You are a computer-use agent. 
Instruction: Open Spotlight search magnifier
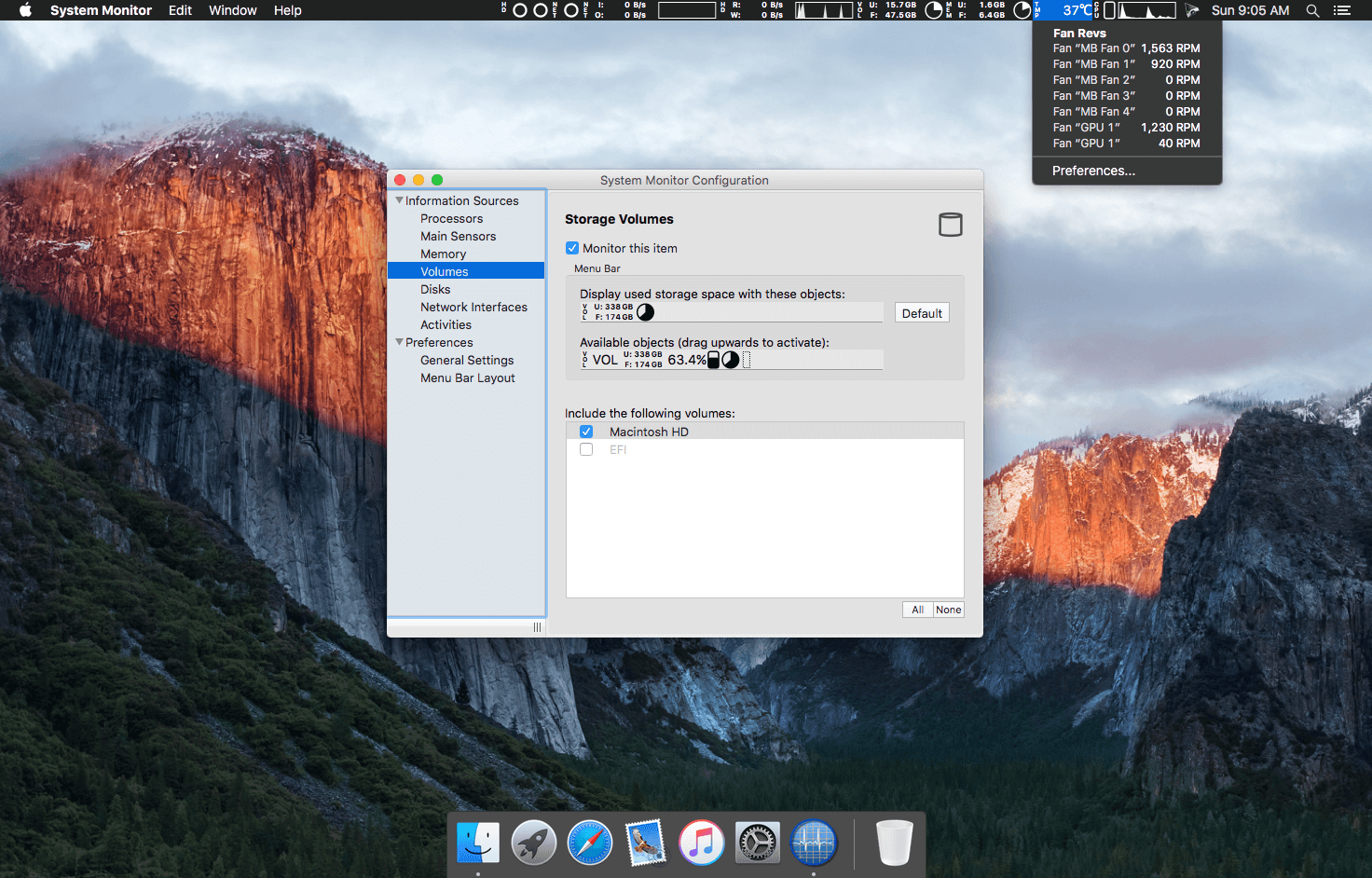coord(1312,10)
